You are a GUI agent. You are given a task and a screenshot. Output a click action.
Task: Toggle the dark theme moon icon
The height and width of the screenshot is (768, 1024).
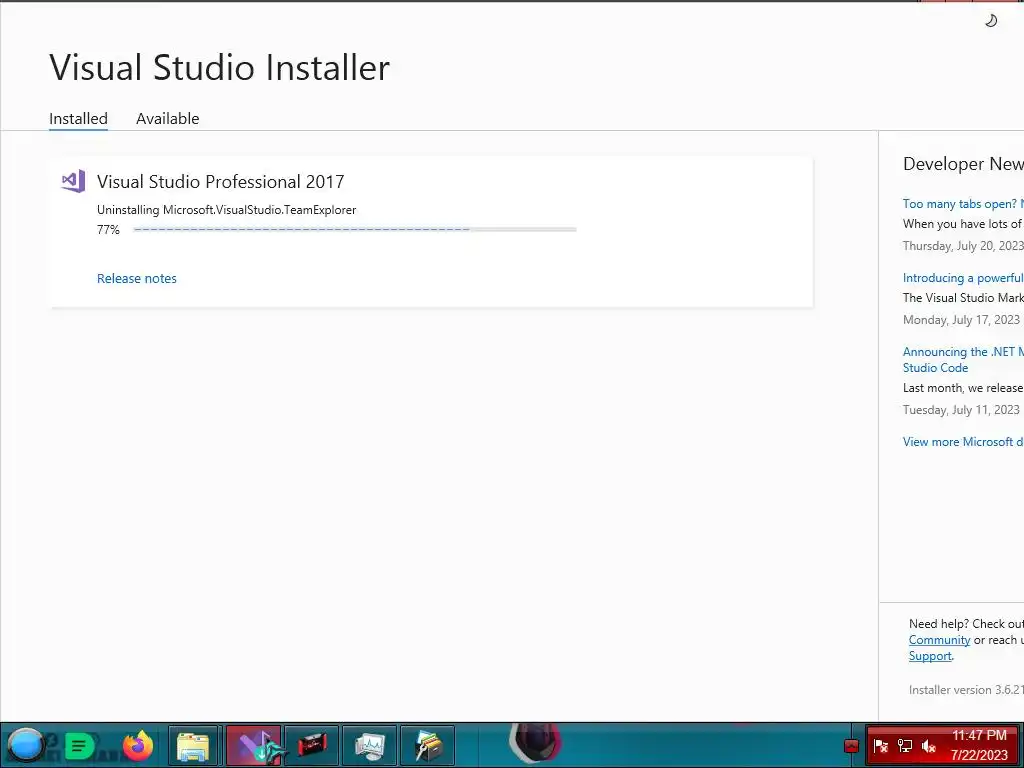point(991,21)
